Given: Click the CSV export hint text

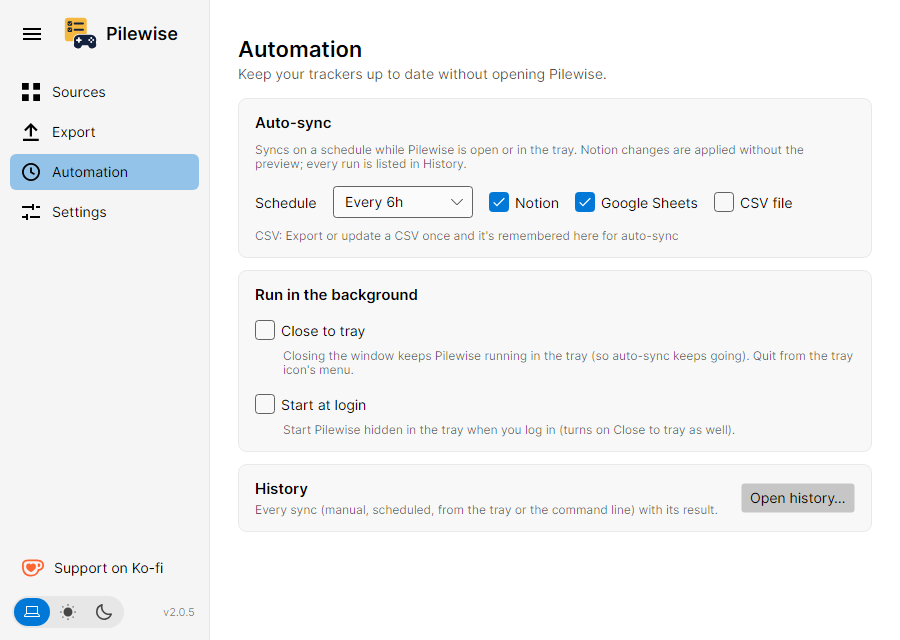Looking at the screenshot, I should [x=467, y=236].
